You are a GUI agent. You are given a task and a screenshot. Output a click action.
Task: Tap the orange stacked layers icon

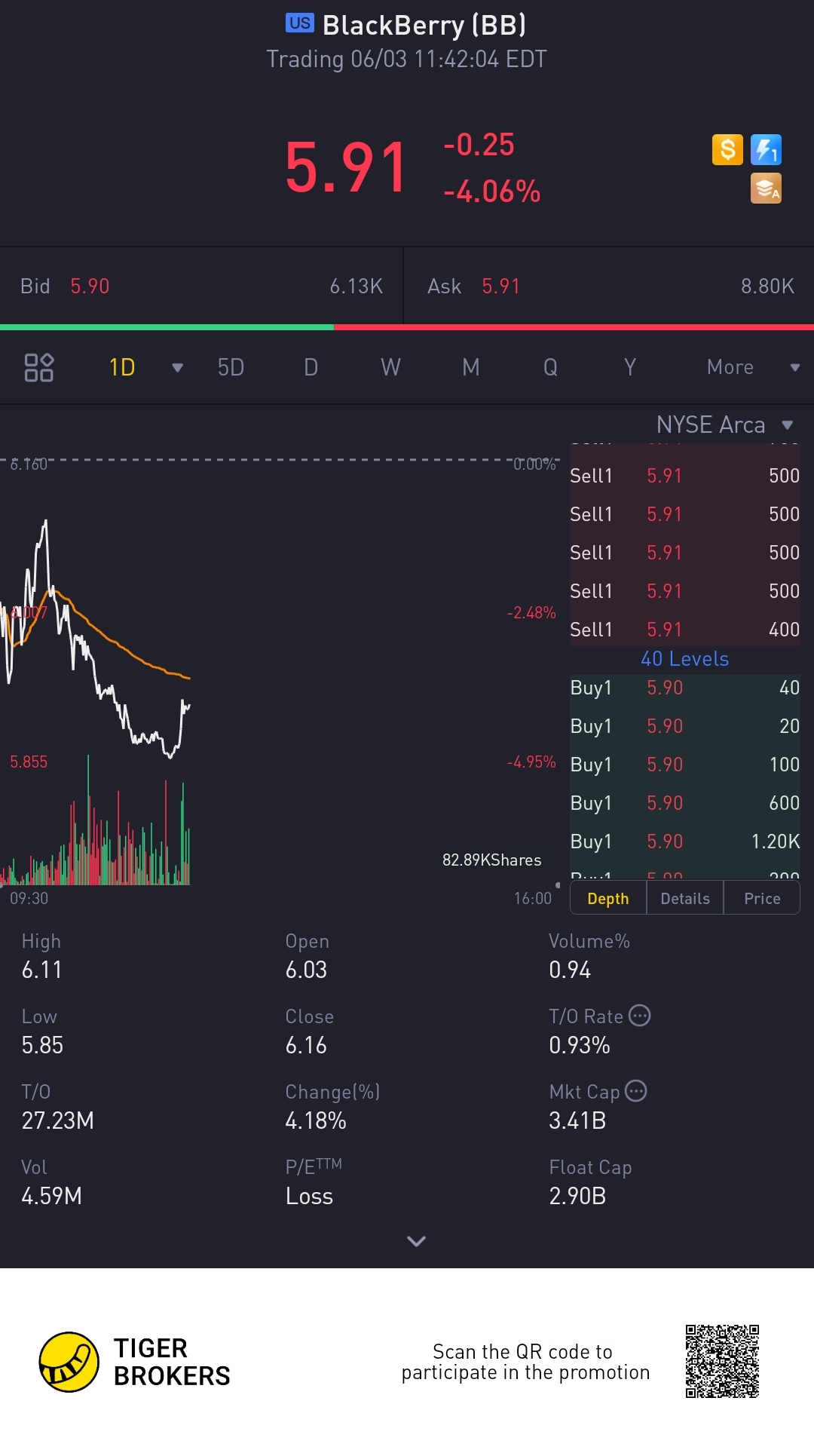[766, 189]
